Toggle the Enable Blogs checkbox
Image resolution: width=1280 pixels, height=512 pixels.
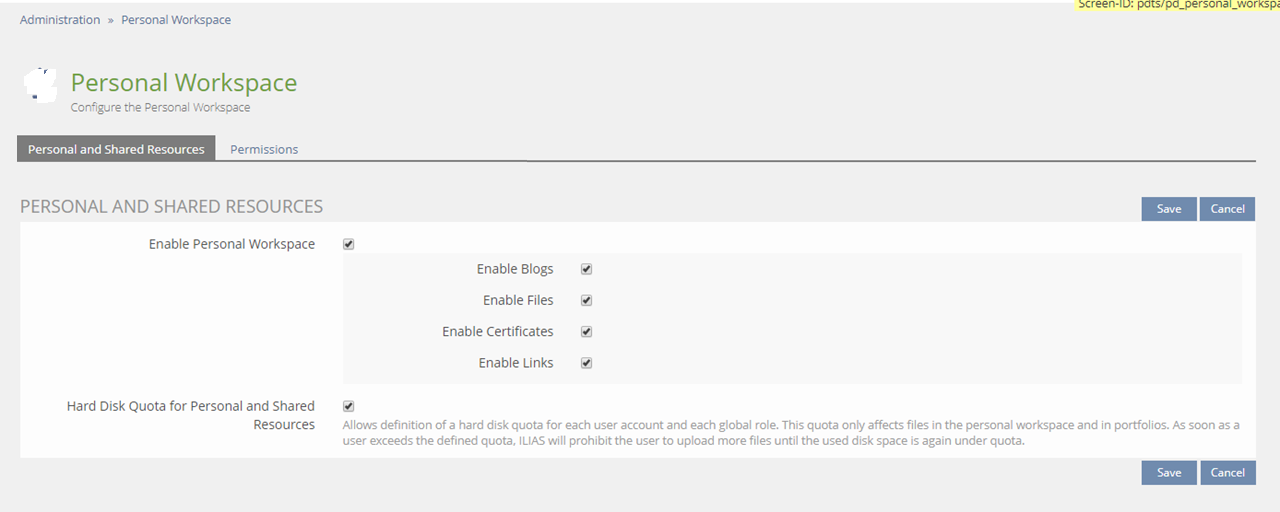(587, 269)
